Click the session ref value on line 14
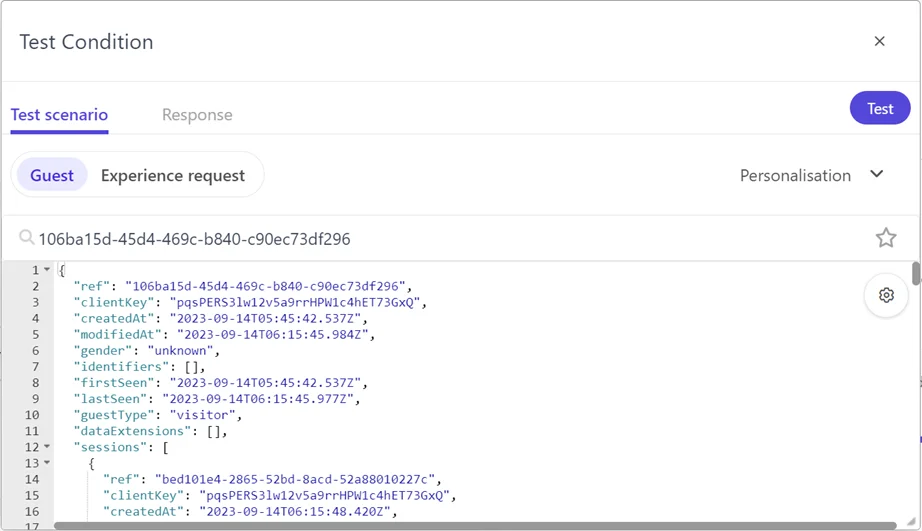 point(295,479)
